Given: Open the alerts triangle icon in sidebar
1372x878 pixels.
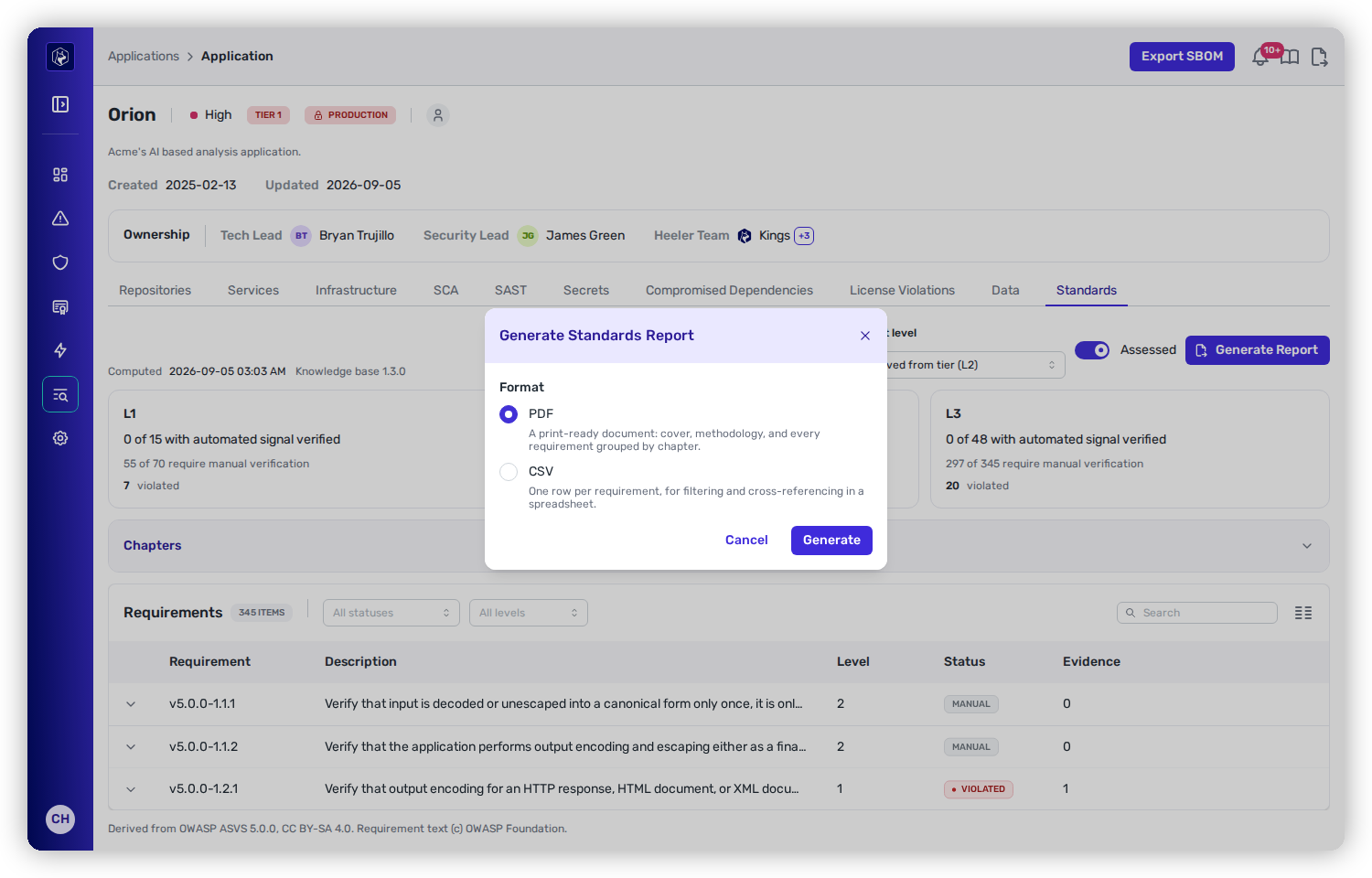Looking at the screenshot, I should pyautogui.click(x=60, y=219).
